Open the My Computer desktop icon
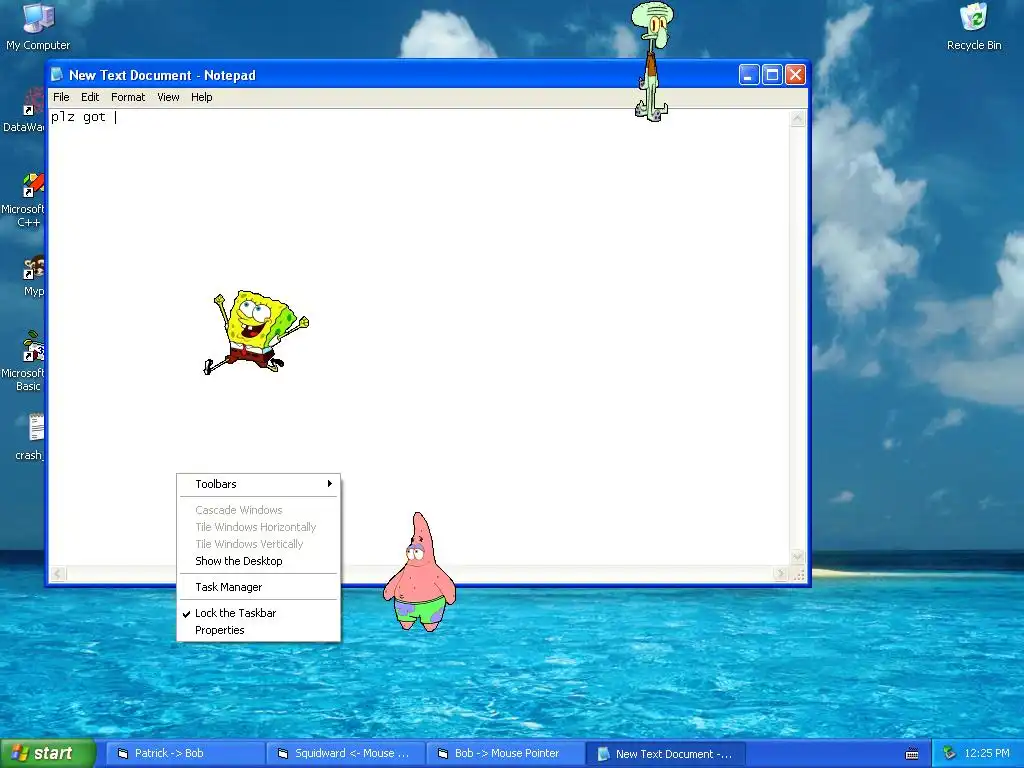 [38, 26]
